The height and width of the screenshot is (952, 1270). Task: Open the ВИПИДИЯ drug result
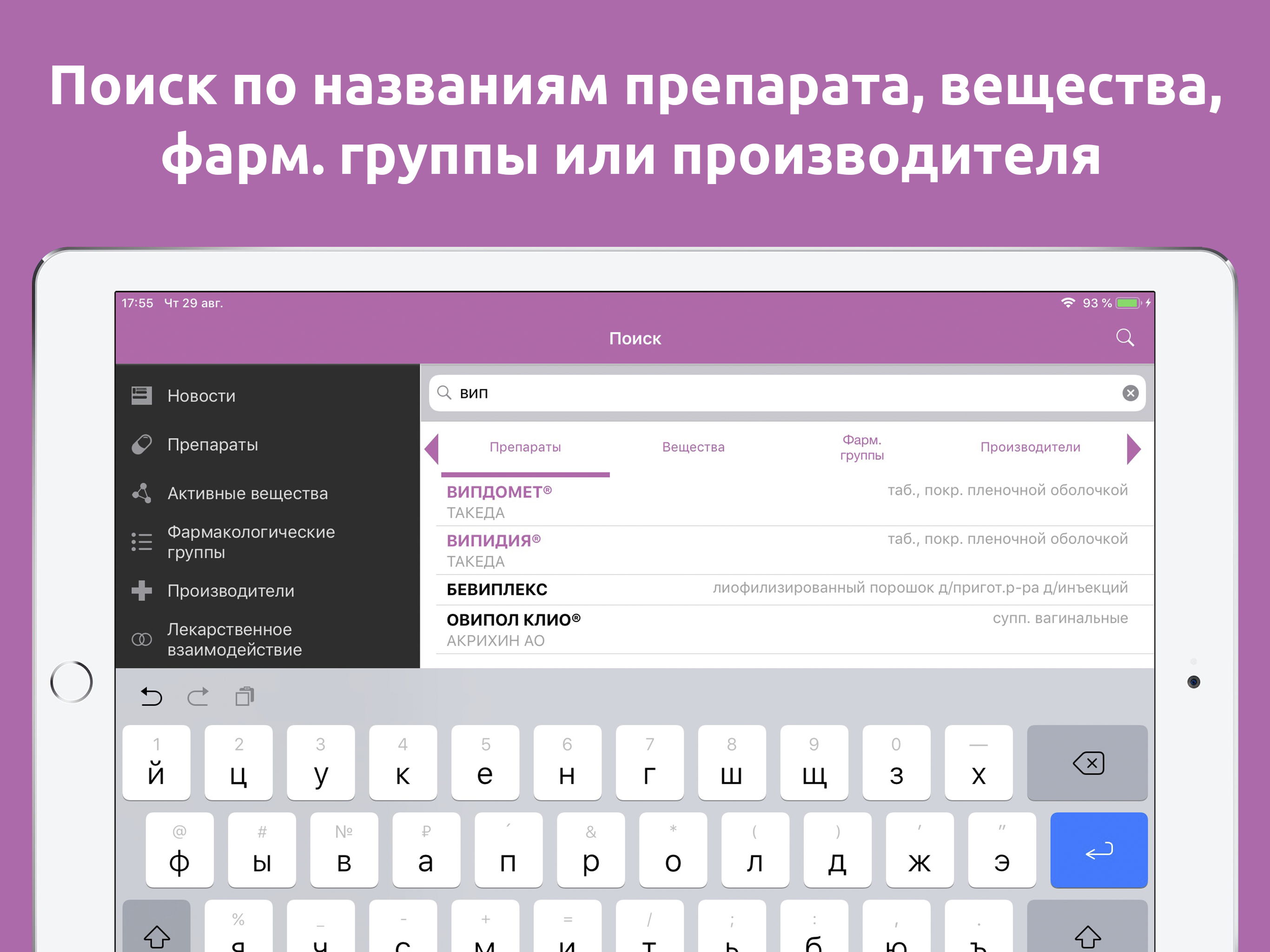tap(794, 551)
